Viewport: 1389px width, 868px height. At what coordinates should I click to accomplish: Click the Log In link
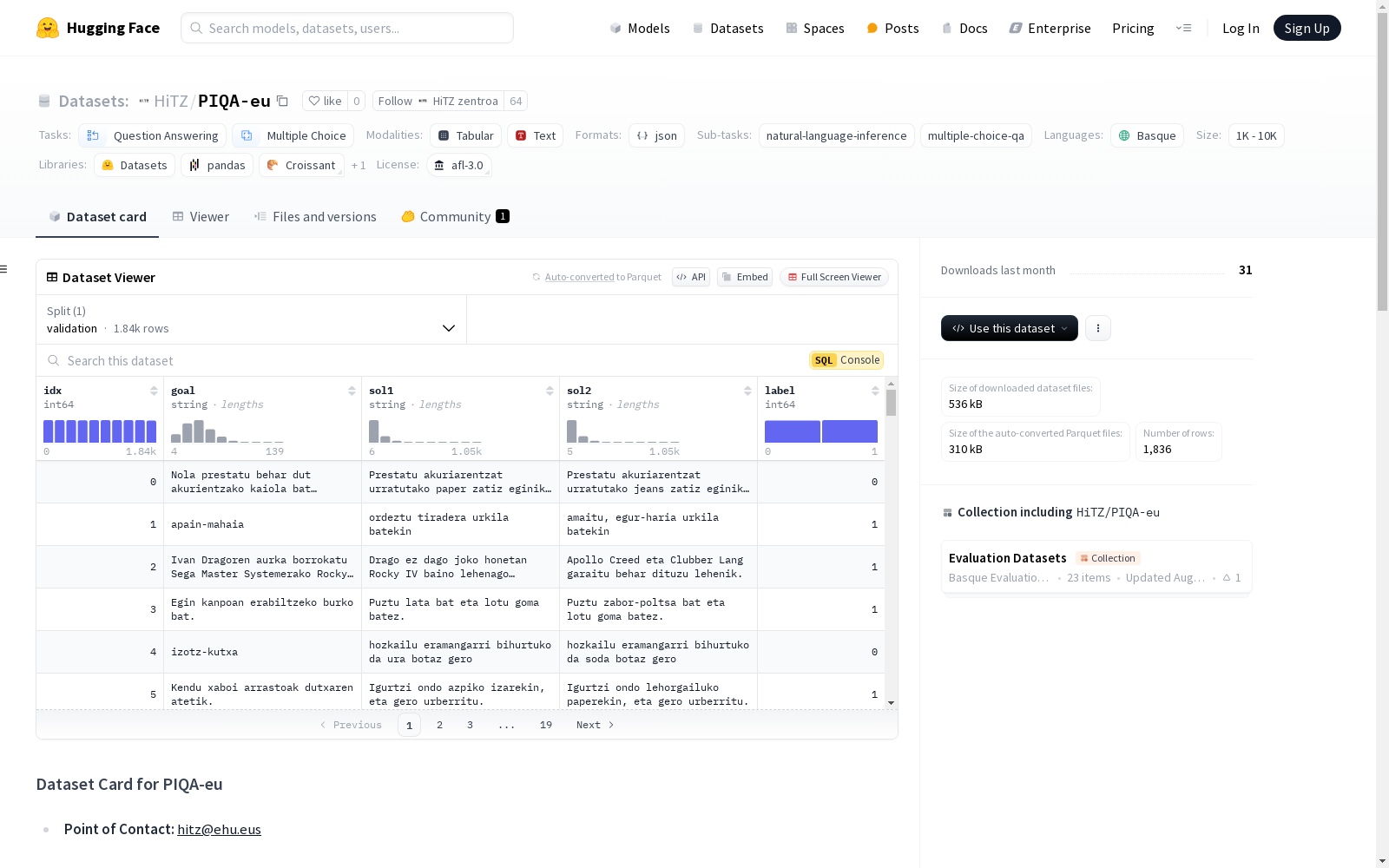[x=1241, y=28]
